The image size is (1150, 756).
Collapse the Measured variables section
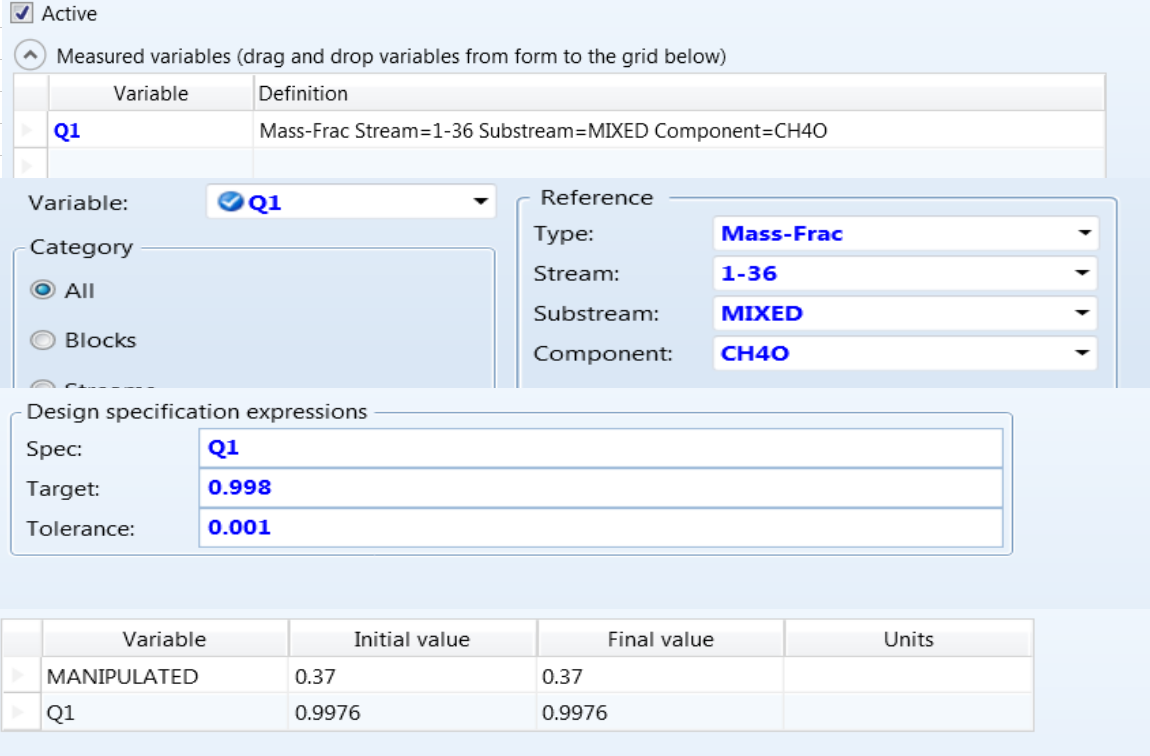pos(32,56)
